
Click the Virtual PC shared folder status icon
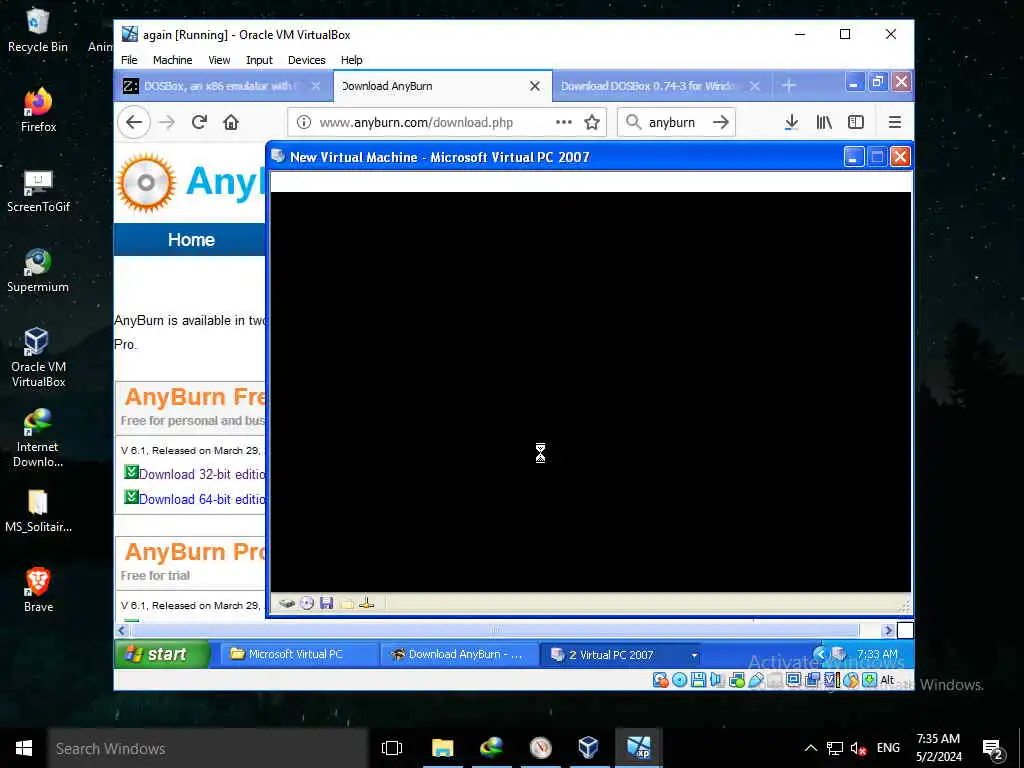(x=347, y=603)
